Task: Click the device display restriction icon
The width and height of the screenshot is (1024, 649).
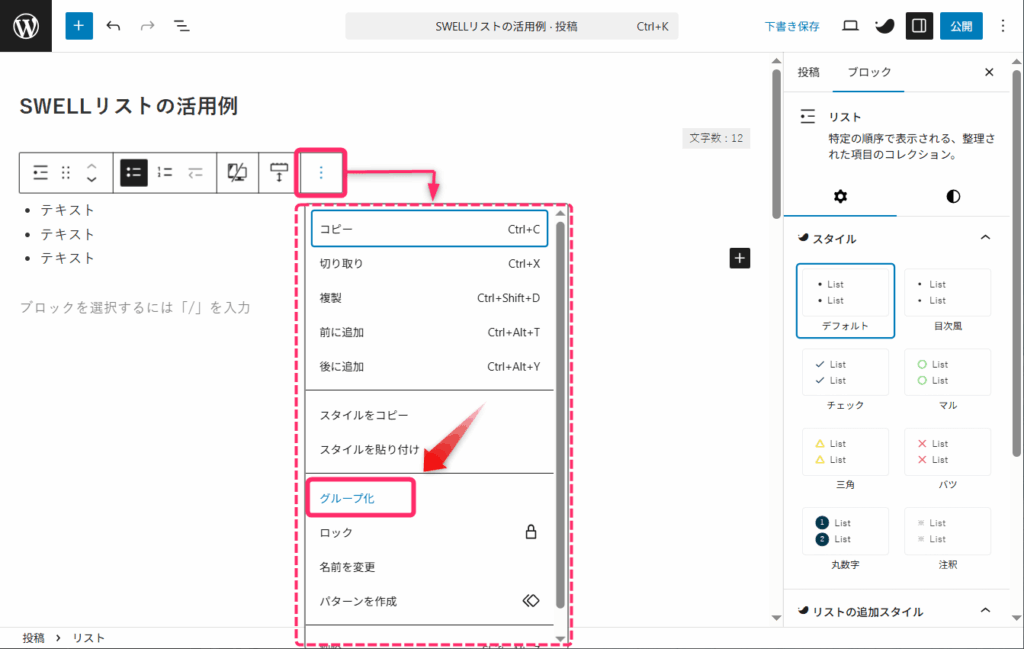Action: 237,172
